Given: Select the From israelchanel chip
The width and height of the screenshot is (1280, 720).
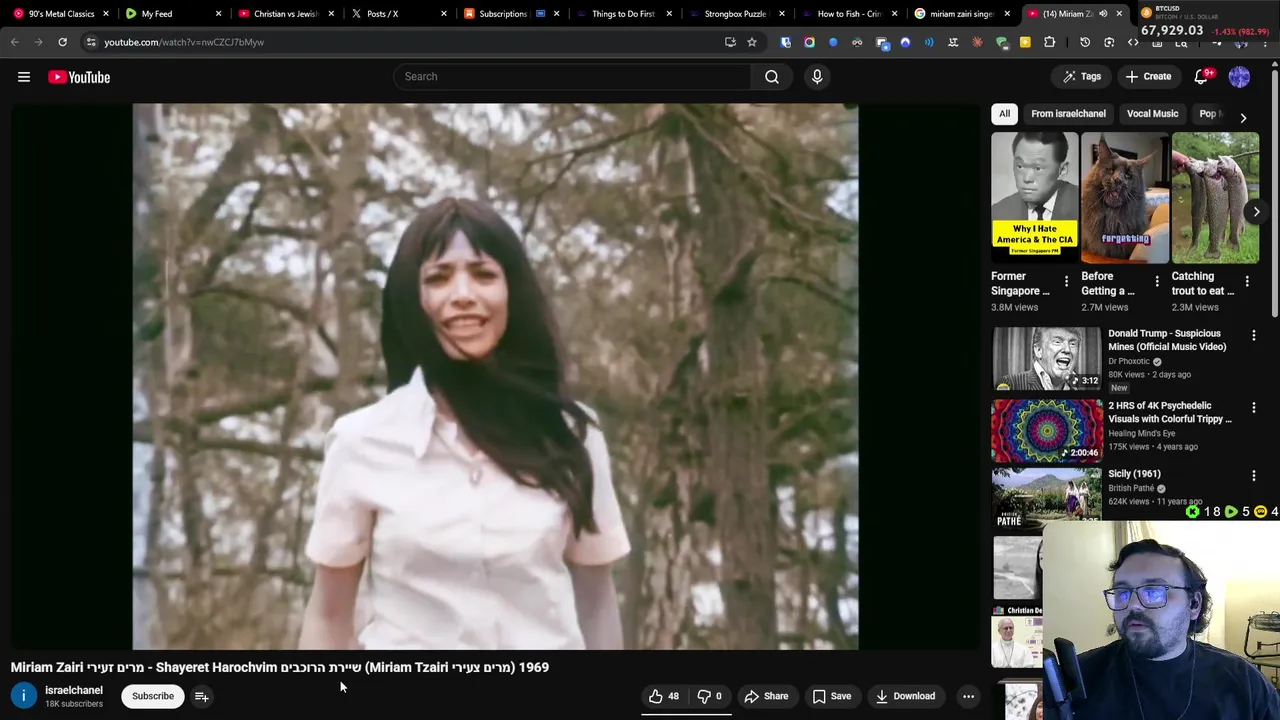Looking at the screenshot, I should tap(1068, 114).
